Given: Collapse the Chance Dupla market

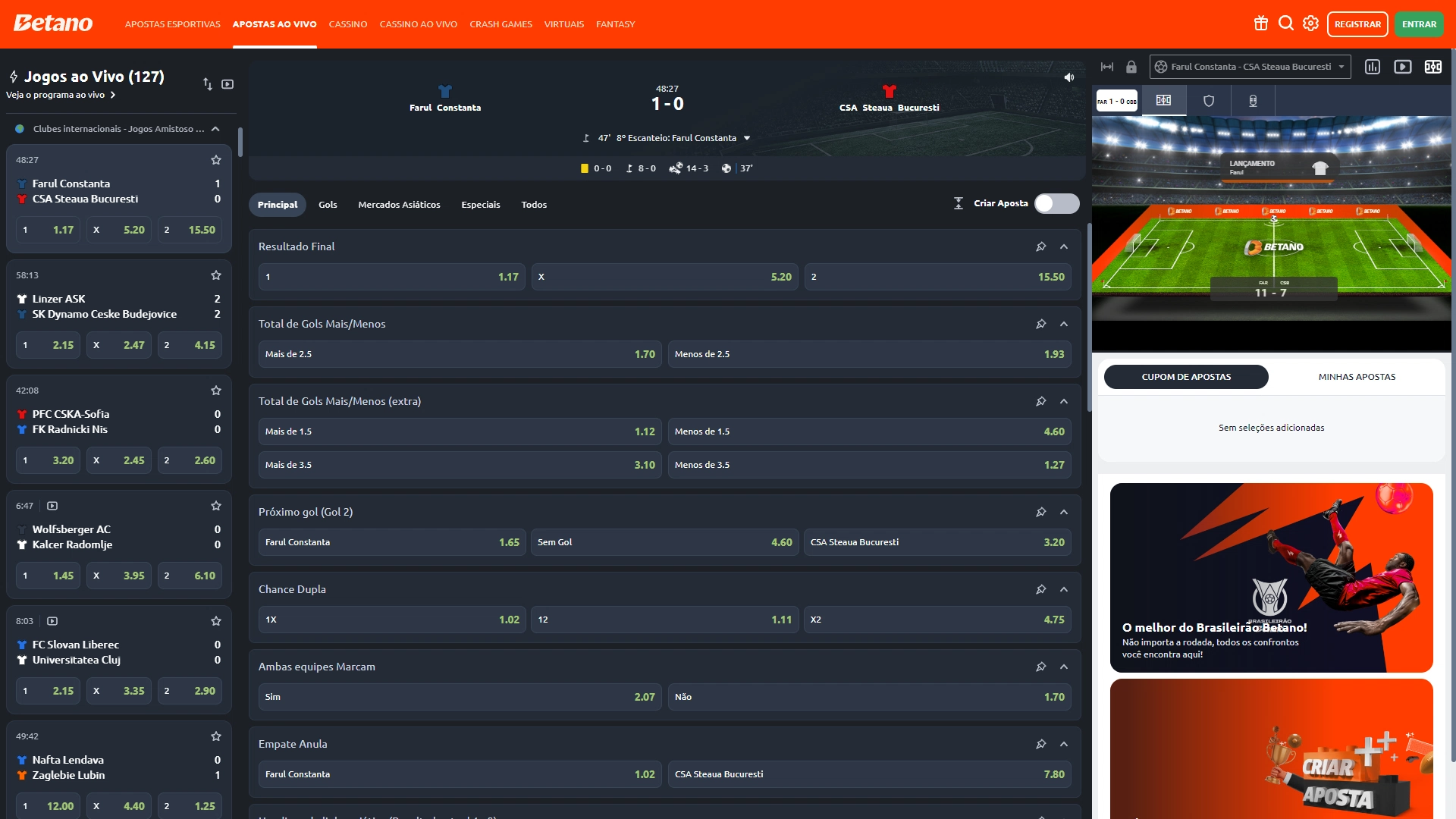Looking at the screenshot, I should tap(1064, 589).
